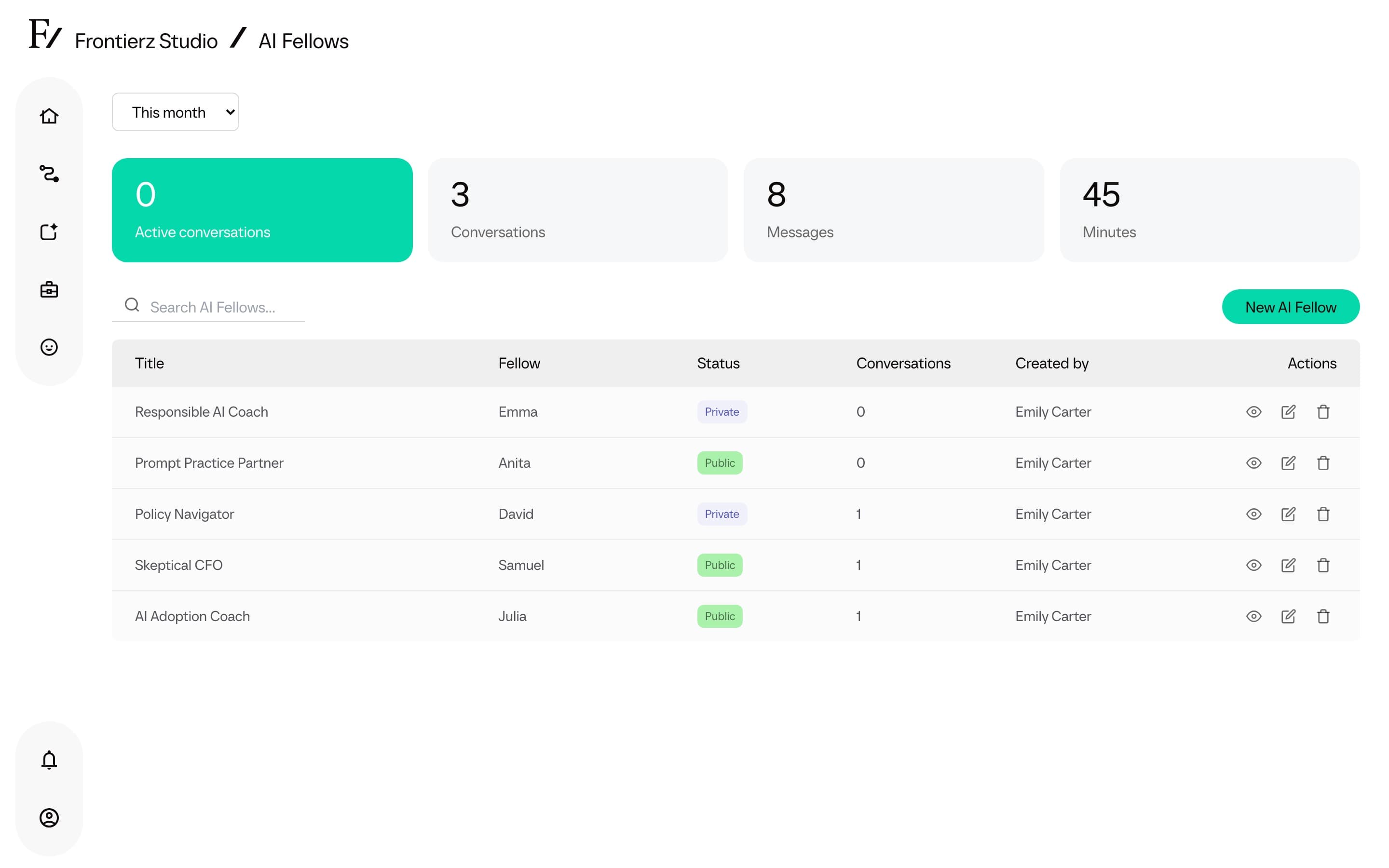Sort by the Fellow column header
Viewport: 1389px width, 868px height.
coord(519,364)
